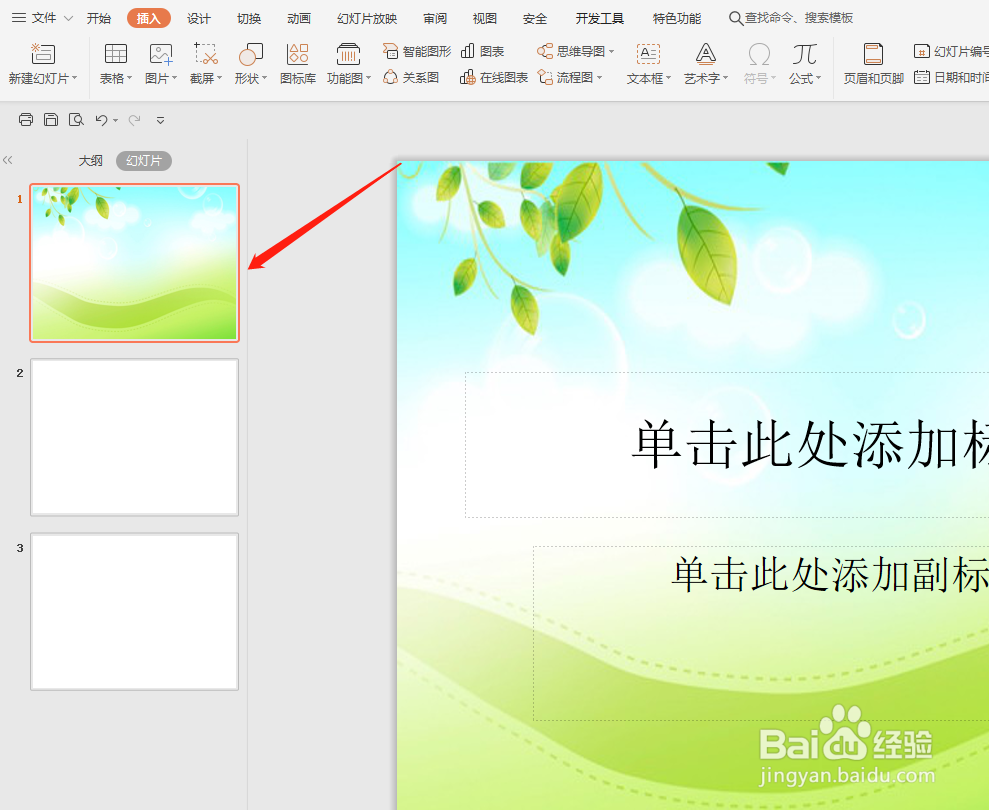
Task: Insert a 图表 chart
Action: coord(483,51)
